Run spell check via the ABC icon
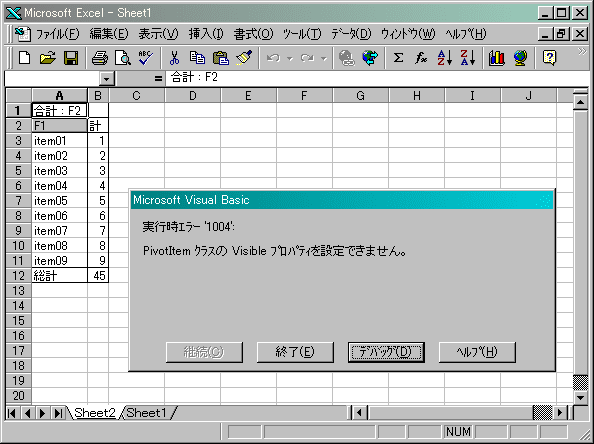594x444 pixels. [x=146, y=58]
